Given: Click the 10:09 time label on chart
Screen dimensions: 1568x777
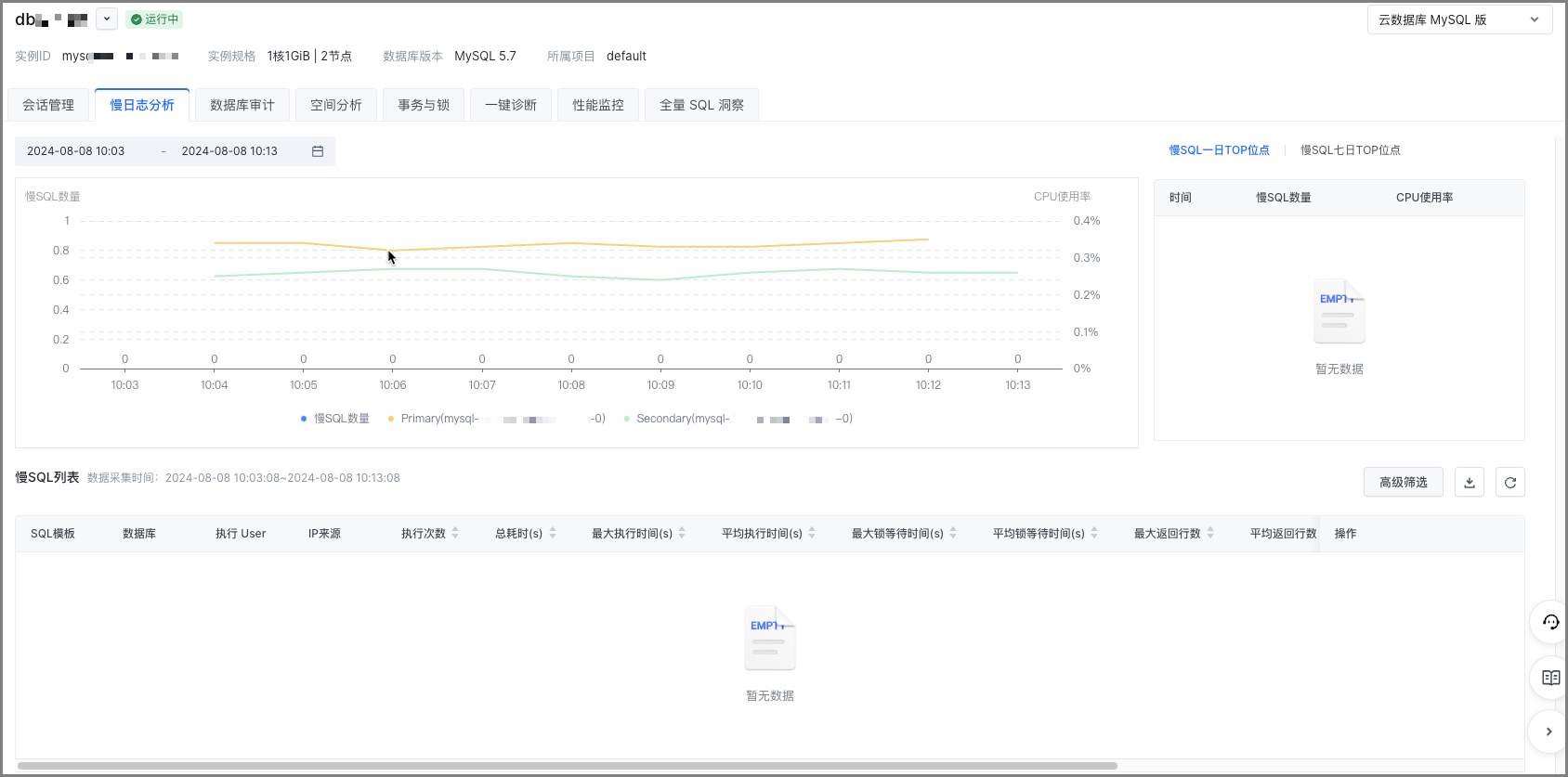Looking at the screenshot, I should click(660, 385).
